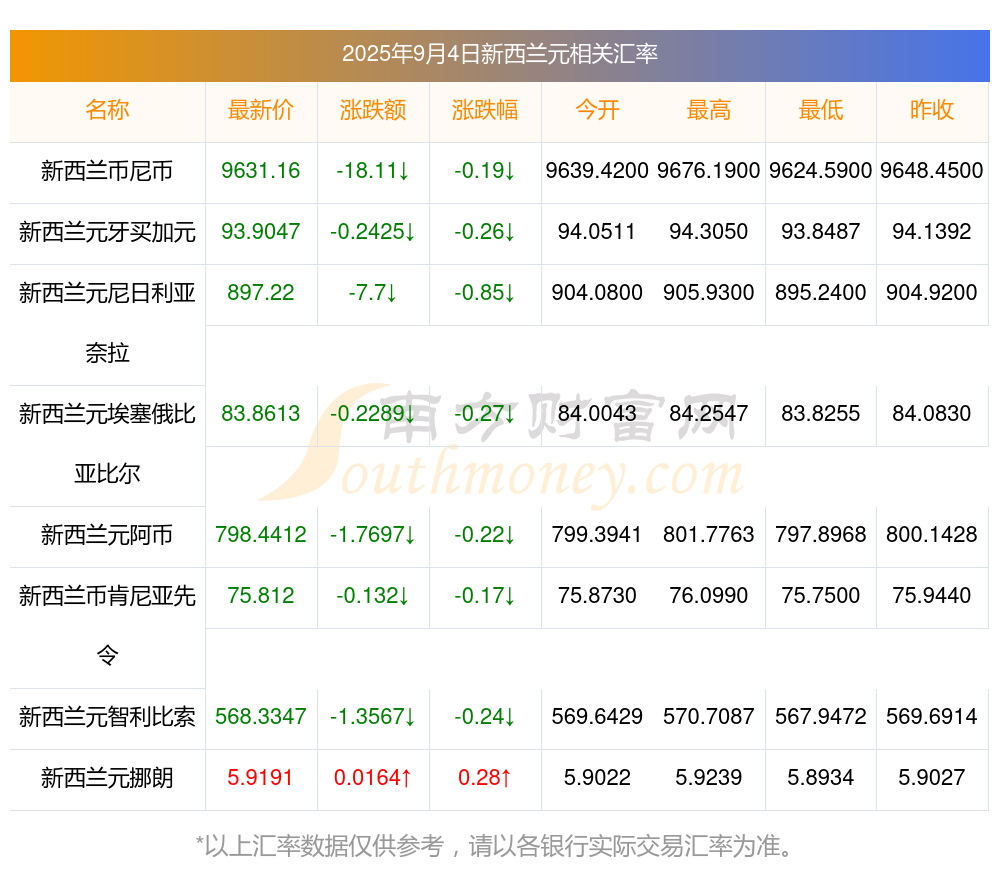Click the change percent -0.19↓

(x=485, y=171)
